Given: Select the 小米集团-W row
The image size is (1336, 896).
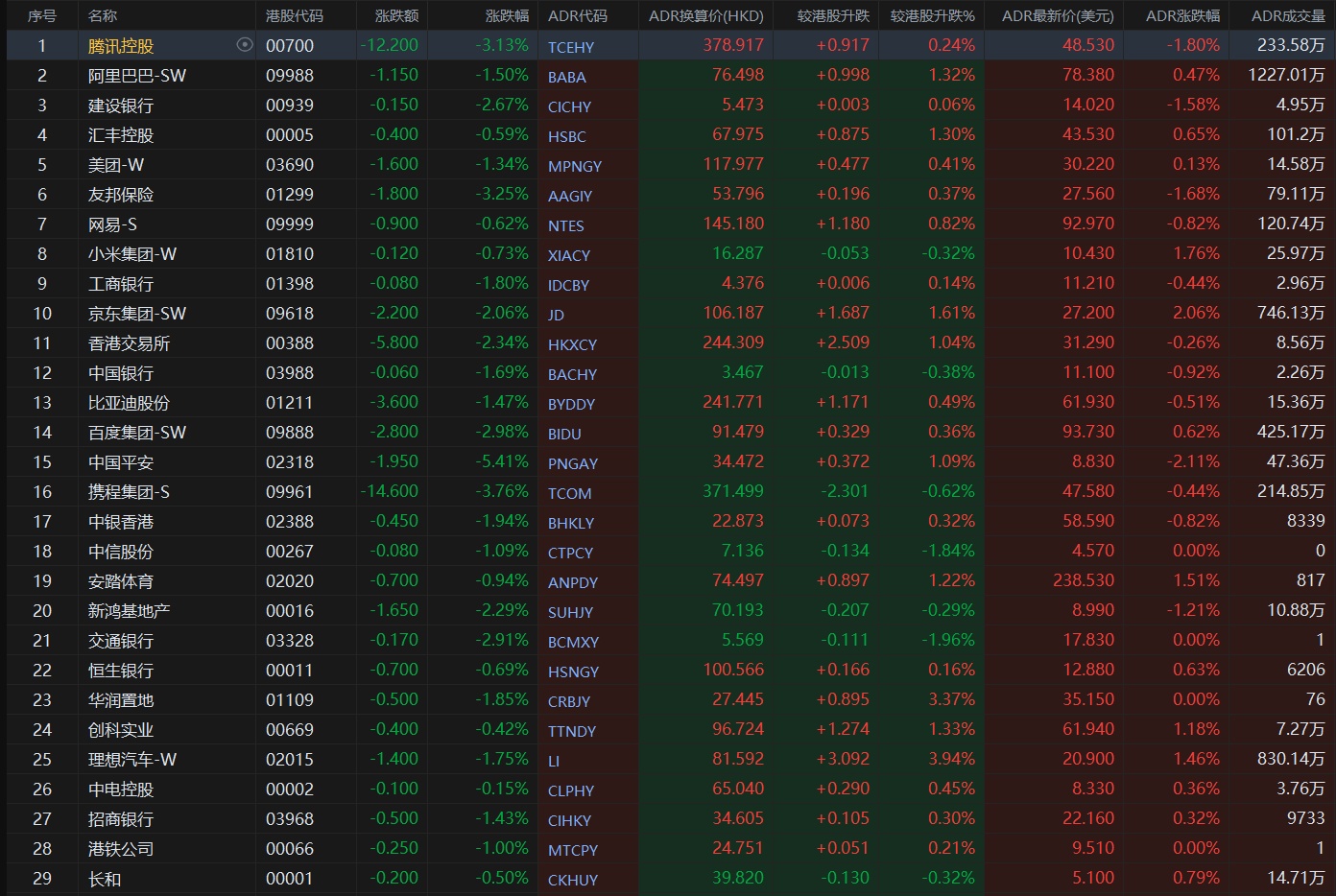Looking at the screenshot, I should (132, 254).
